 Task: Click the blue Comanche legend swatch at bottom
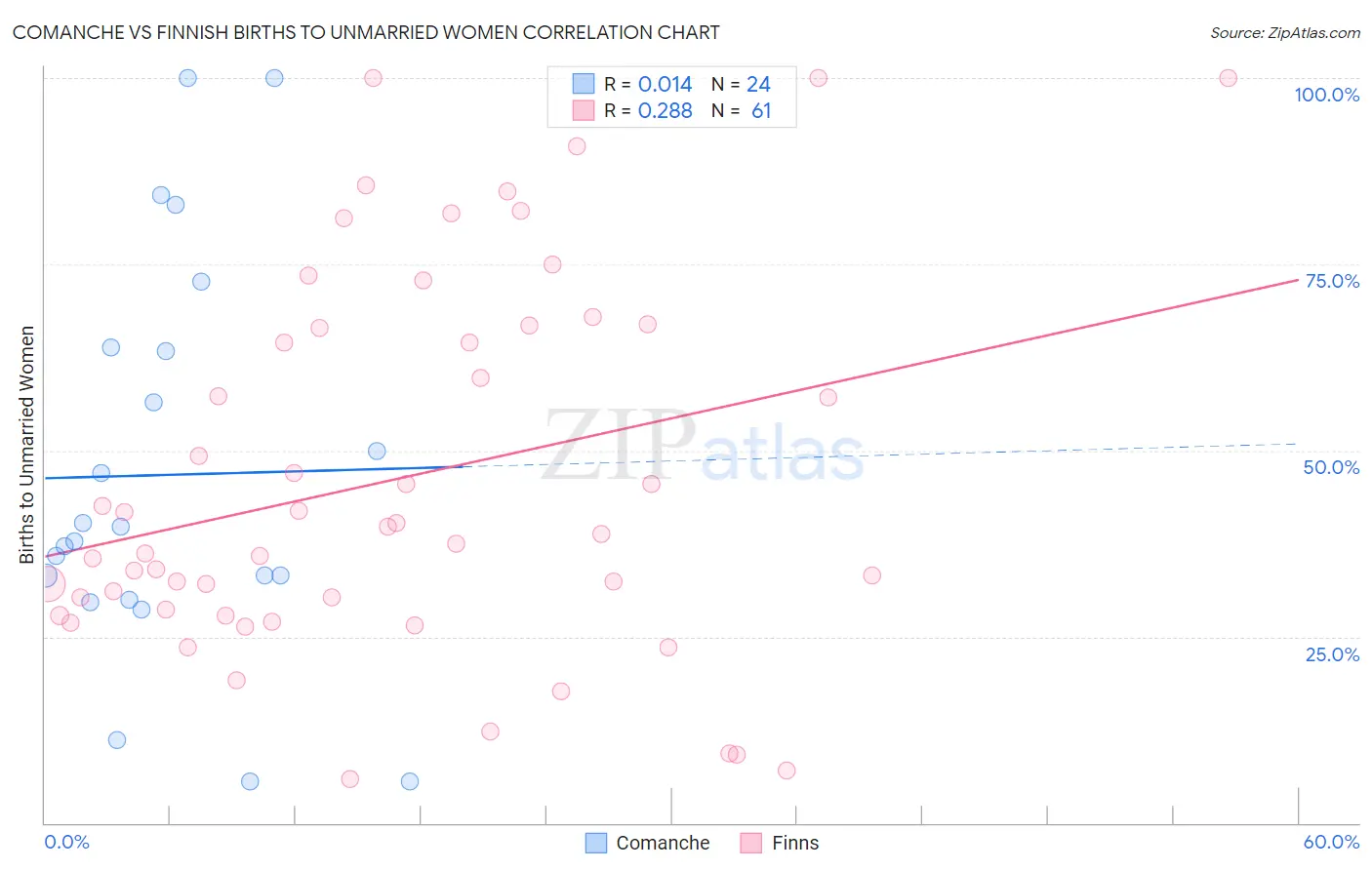(x=596, y=843)
